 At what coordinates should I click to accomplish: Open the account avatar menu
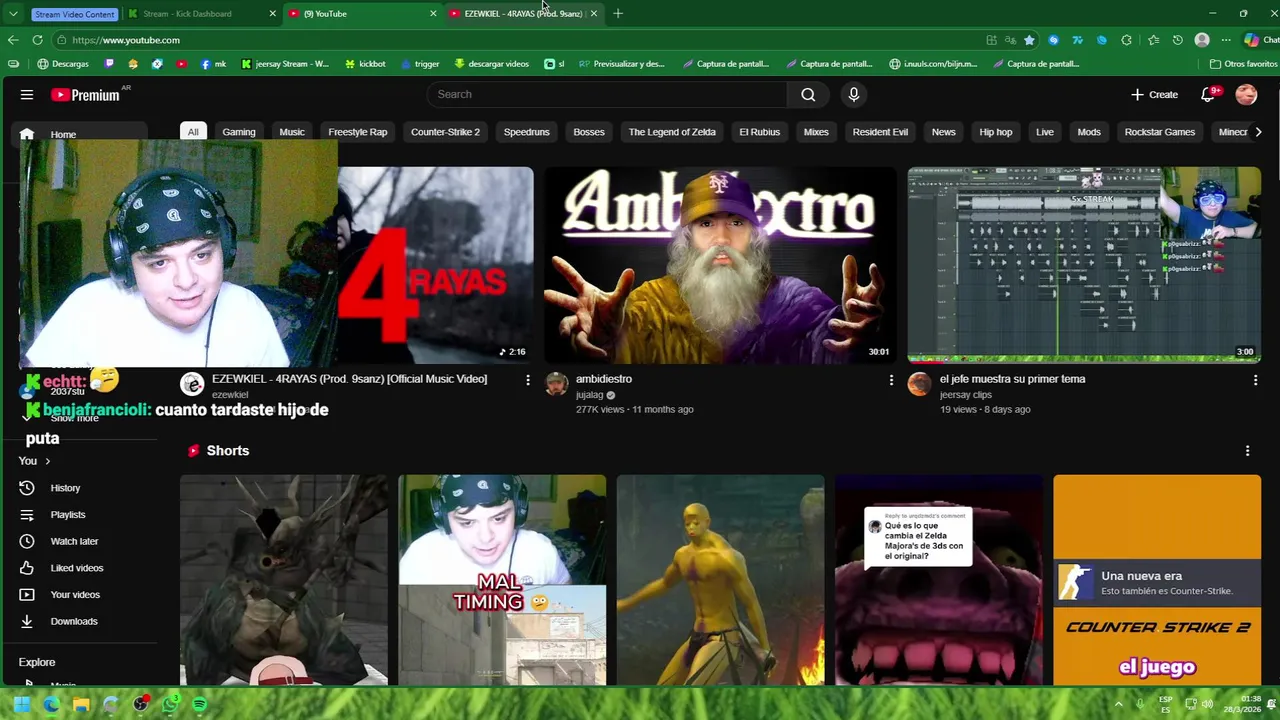(x=1246, y=94)
